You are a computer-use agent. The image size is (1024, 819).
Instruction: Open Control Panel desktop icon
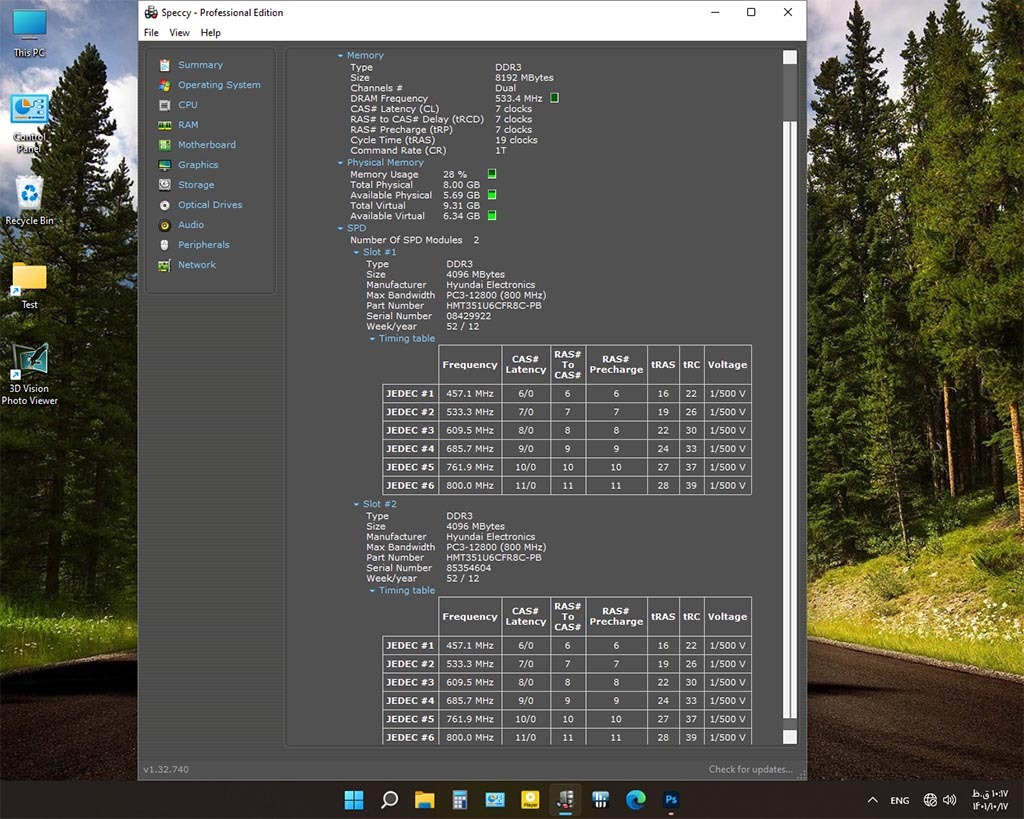pyautogui.click(x=29, y=124)
